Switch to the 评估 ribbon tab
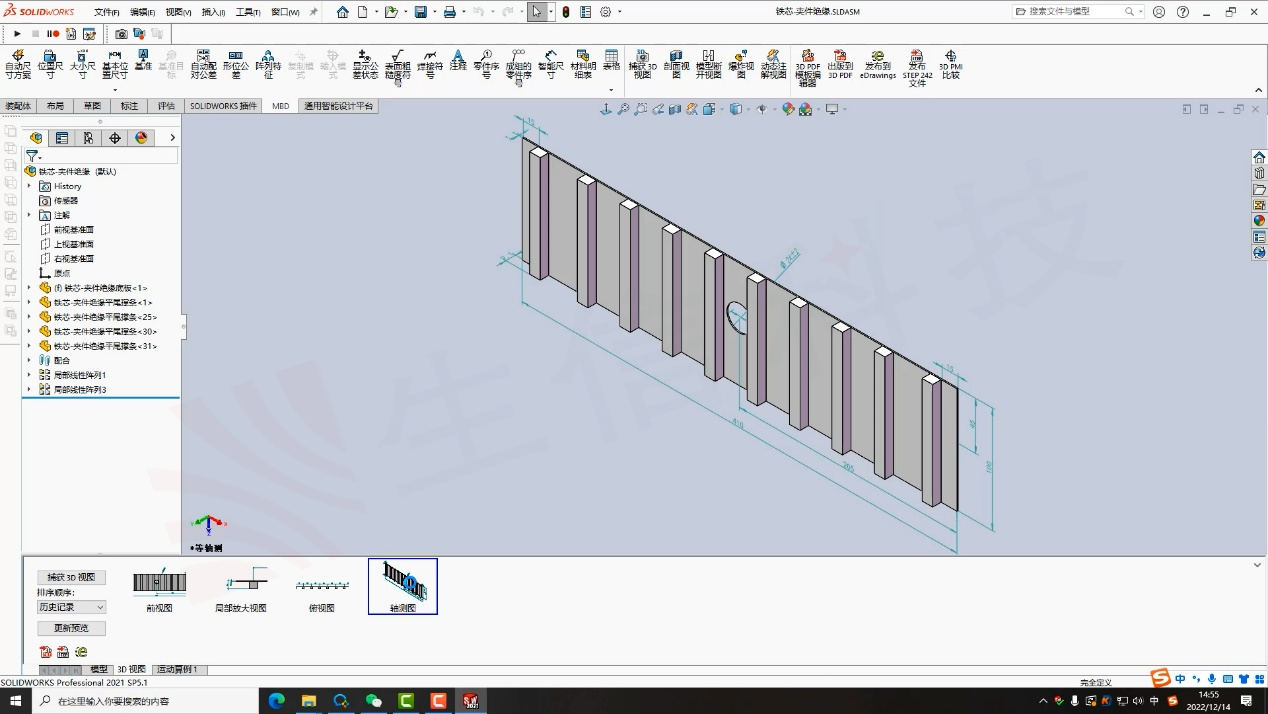Image resolution: width=1268 pixels, height=714 pixels. [x=166, y=106]
